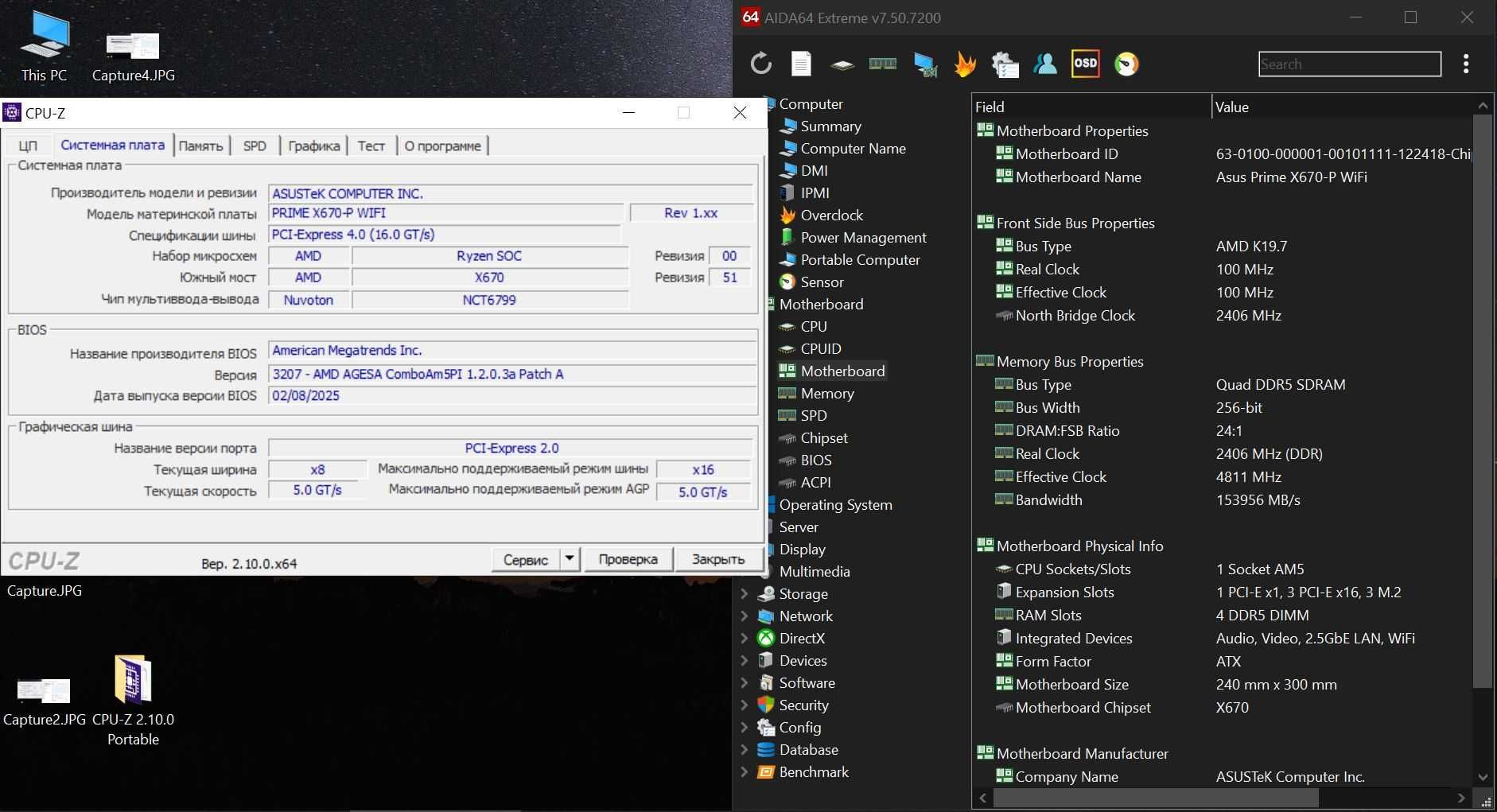Select Overclock in the AIDA64 tree
Image resolution: width=1497 pixels, height=812 pixels.
(x=831, y=216)
